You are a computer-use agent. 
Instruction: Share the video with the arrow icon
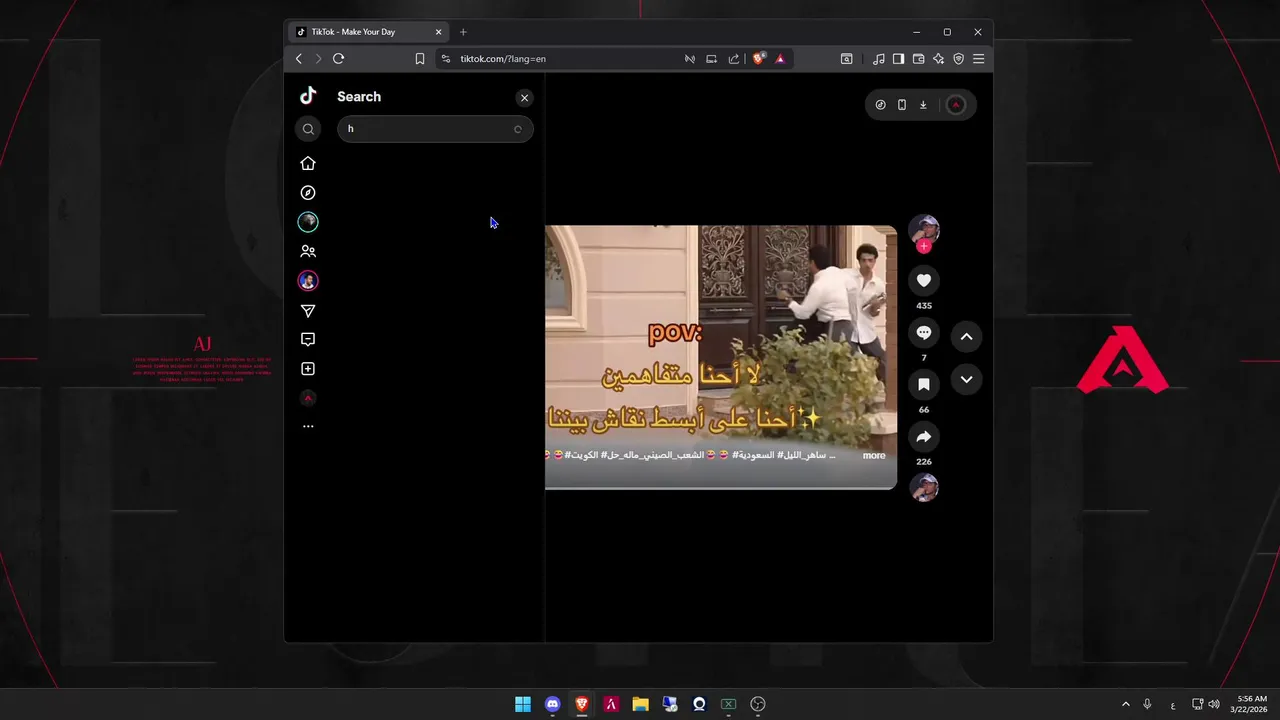point(924,437)
